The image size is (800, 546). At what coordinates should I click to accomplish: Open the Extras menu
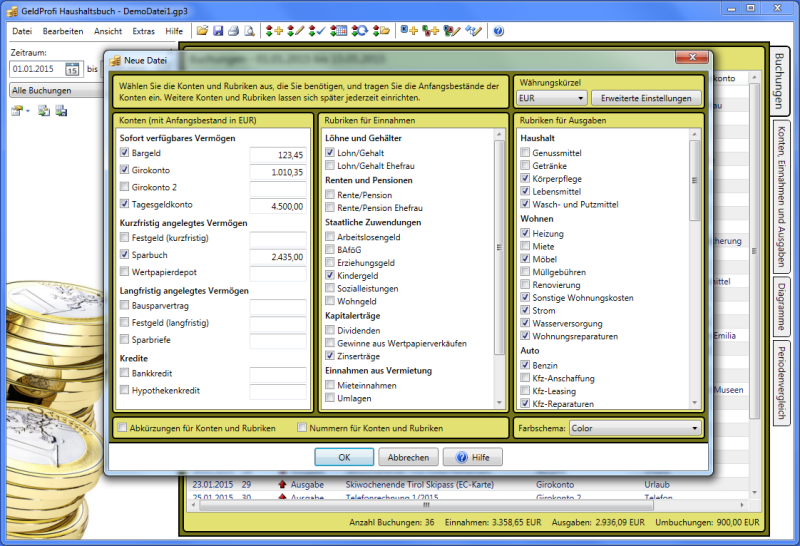(143, 31)
